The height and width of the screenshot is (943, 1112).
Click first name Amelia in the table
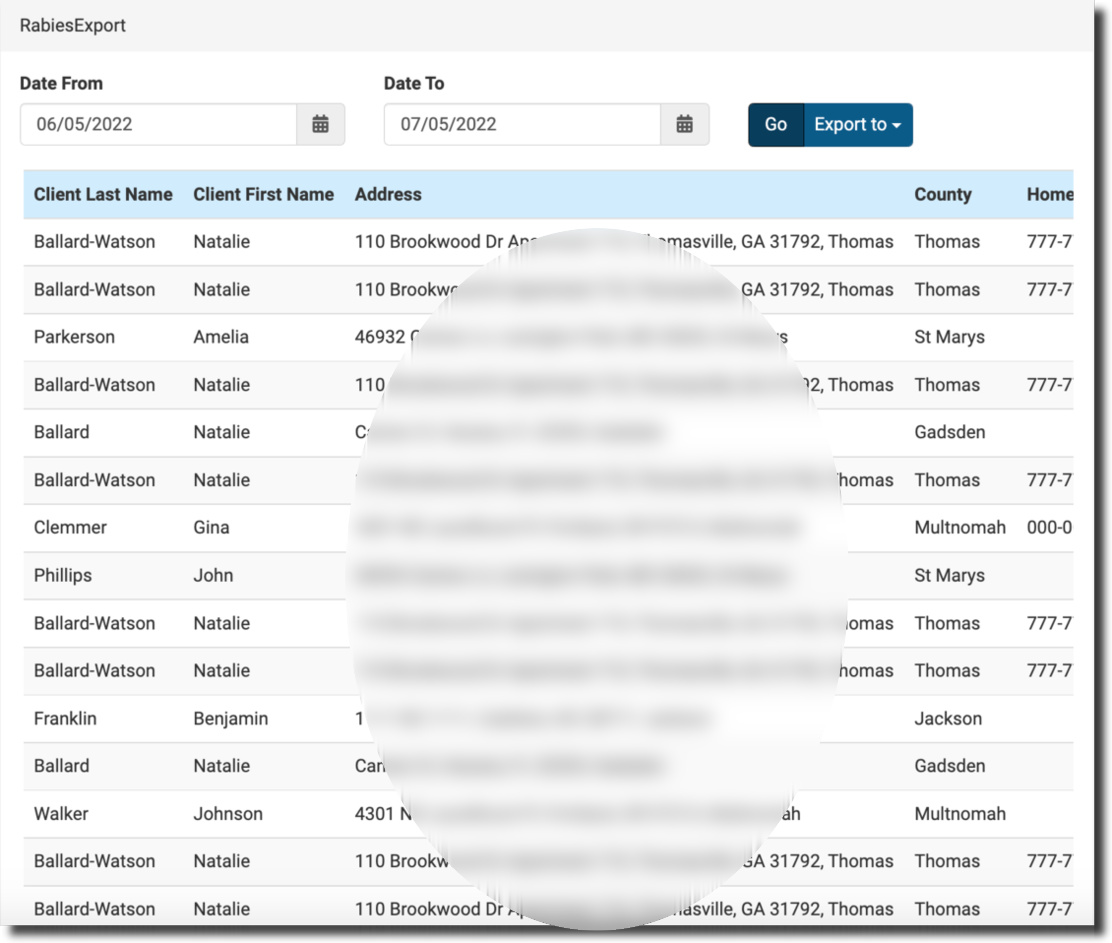[x=221, y=337]
